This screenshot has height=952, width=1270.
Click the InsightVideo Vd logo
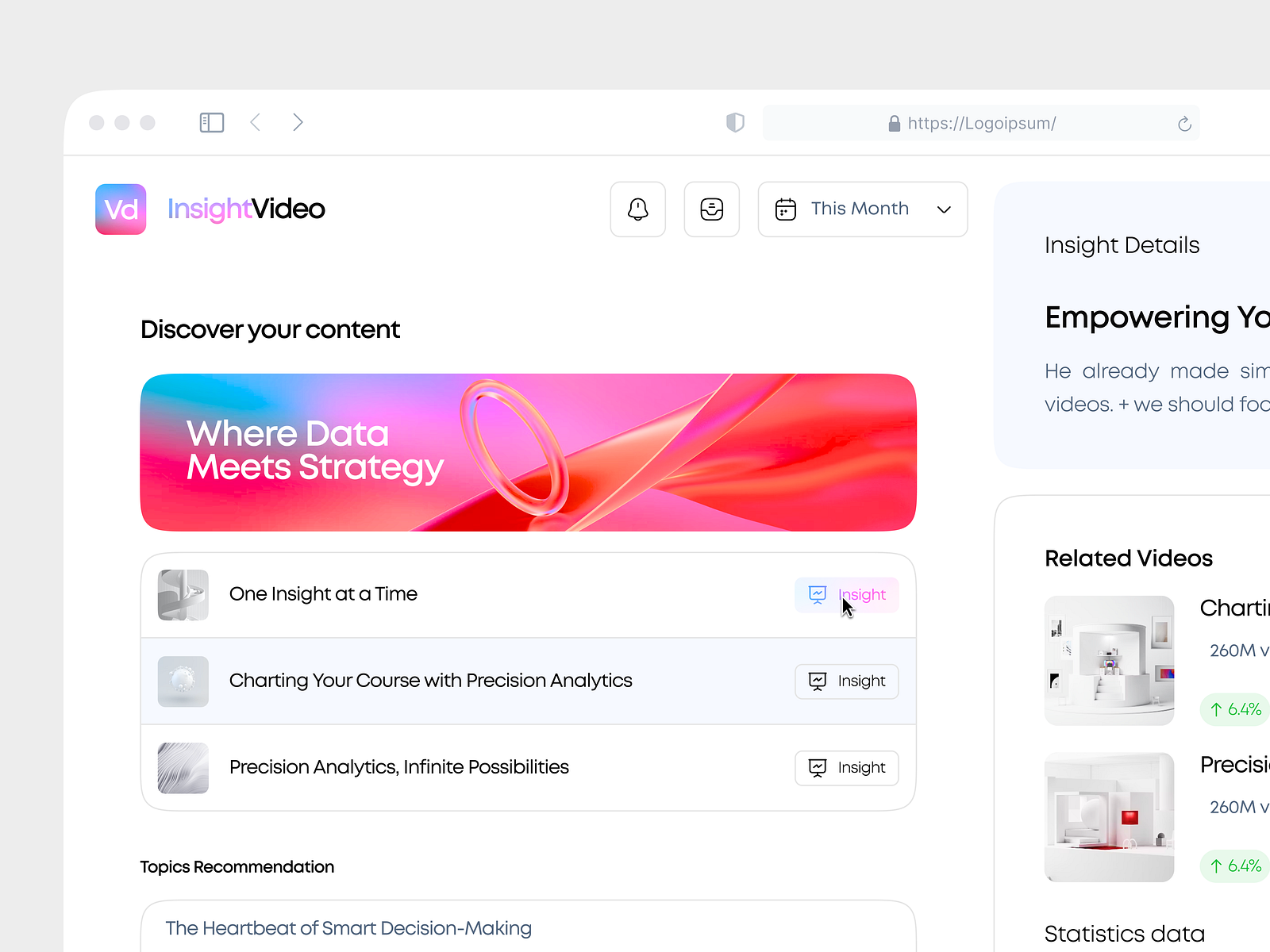[120, 209]
